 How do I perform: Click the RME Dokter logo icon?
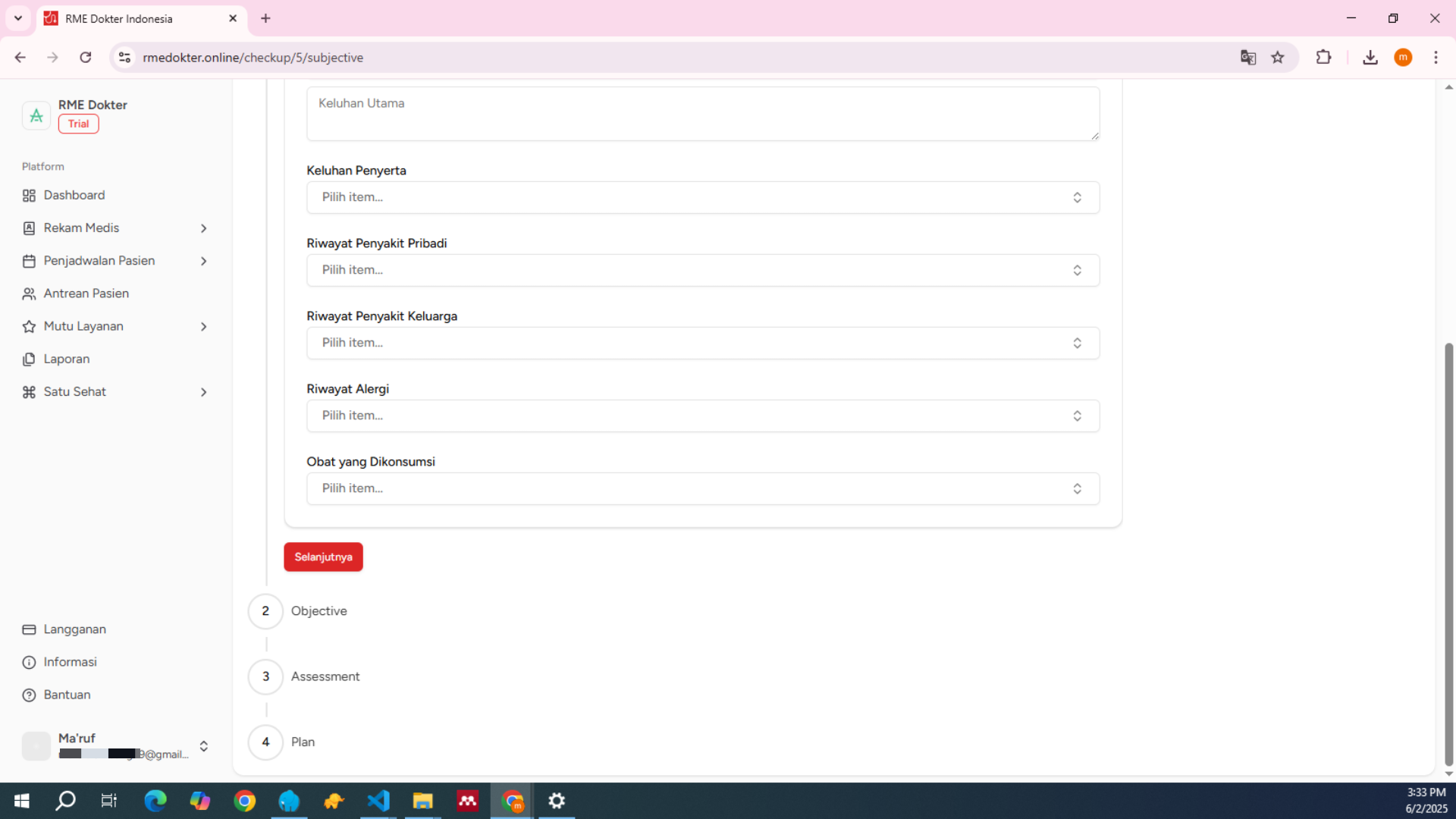pos(36,115)
